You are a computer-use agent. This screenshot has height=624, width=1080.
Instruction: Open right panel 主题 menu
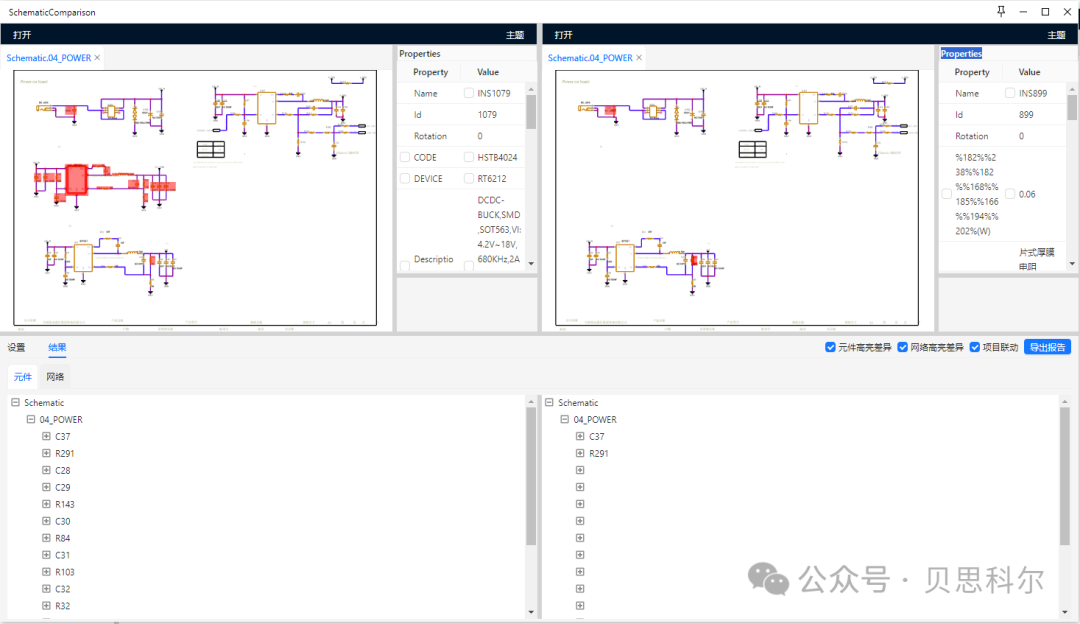(1057, 34)
